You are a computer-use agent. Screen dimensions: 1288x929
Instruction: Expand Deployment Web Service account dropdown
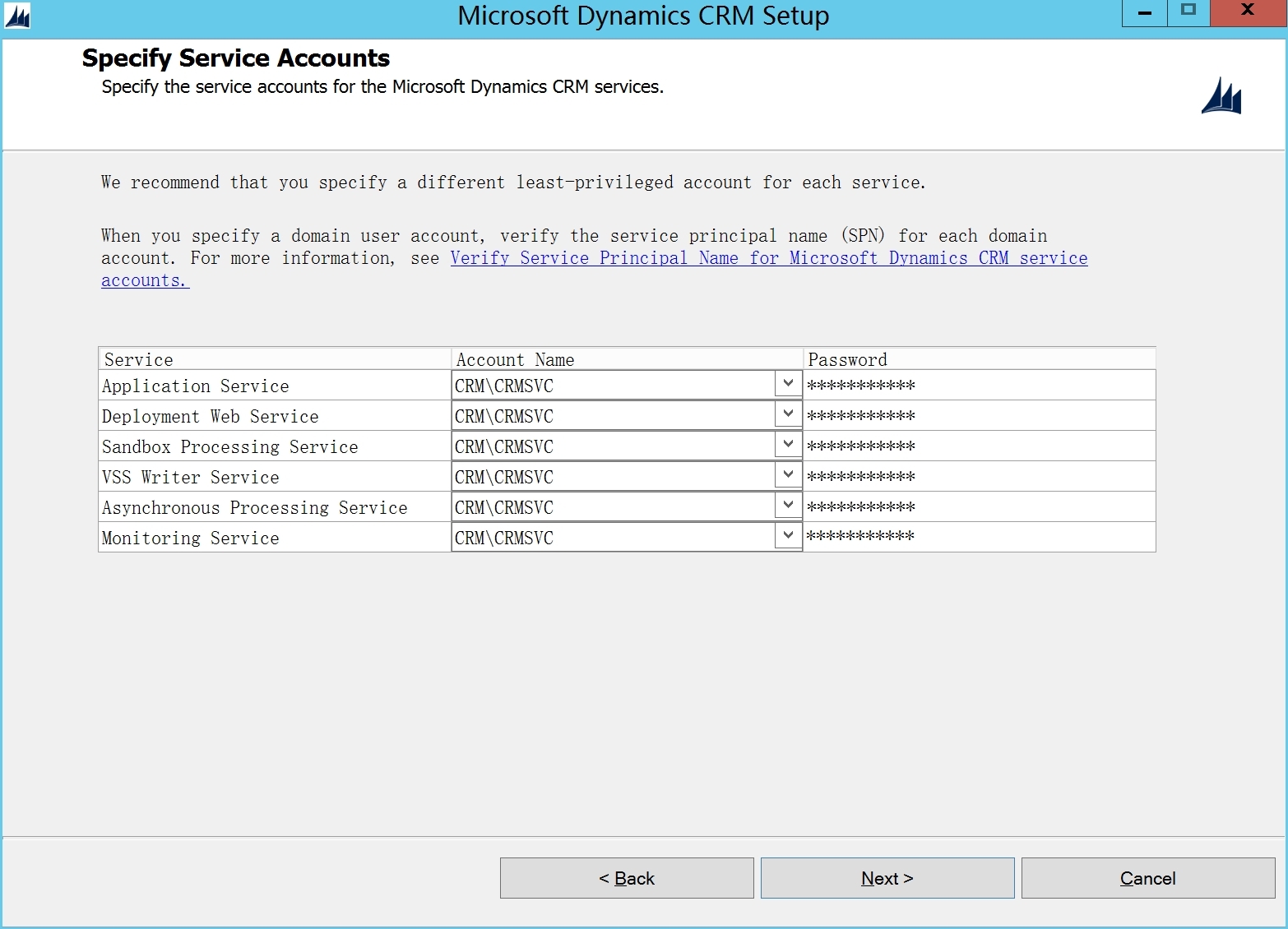point(787,414)
